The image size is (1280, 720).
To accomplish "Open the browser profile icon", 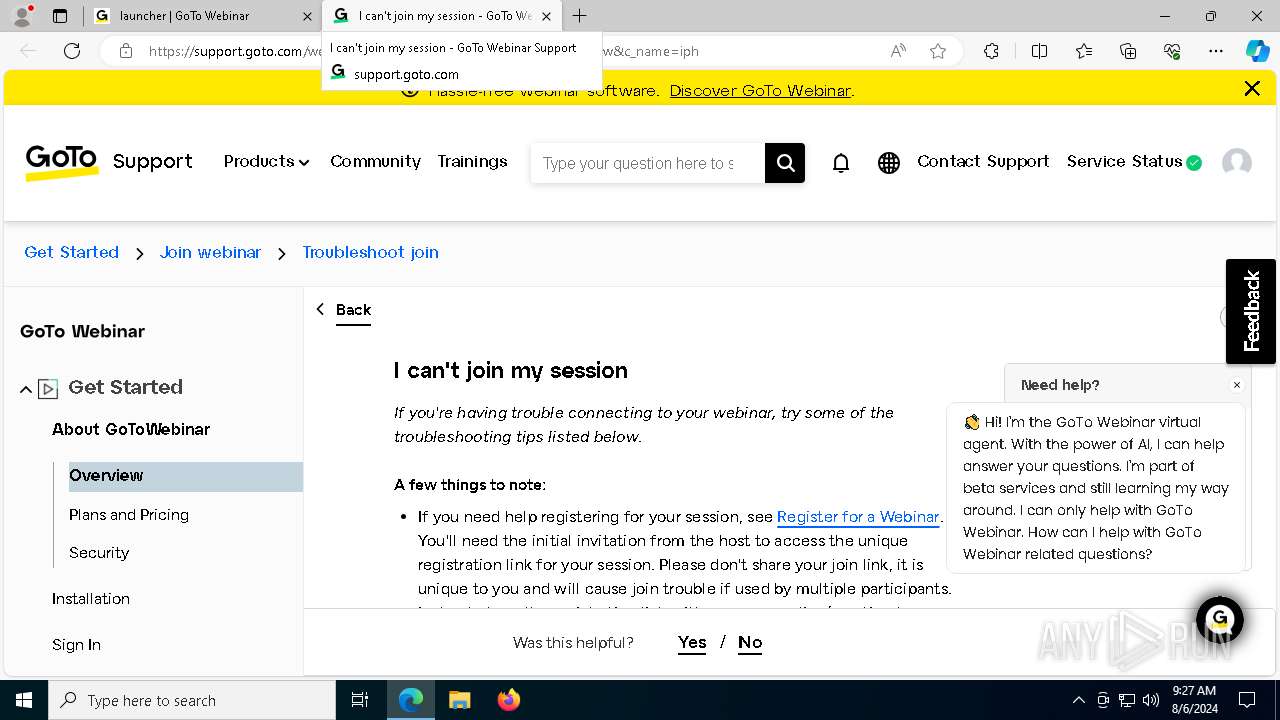I will pyautogui.click(x=21, y=16).
